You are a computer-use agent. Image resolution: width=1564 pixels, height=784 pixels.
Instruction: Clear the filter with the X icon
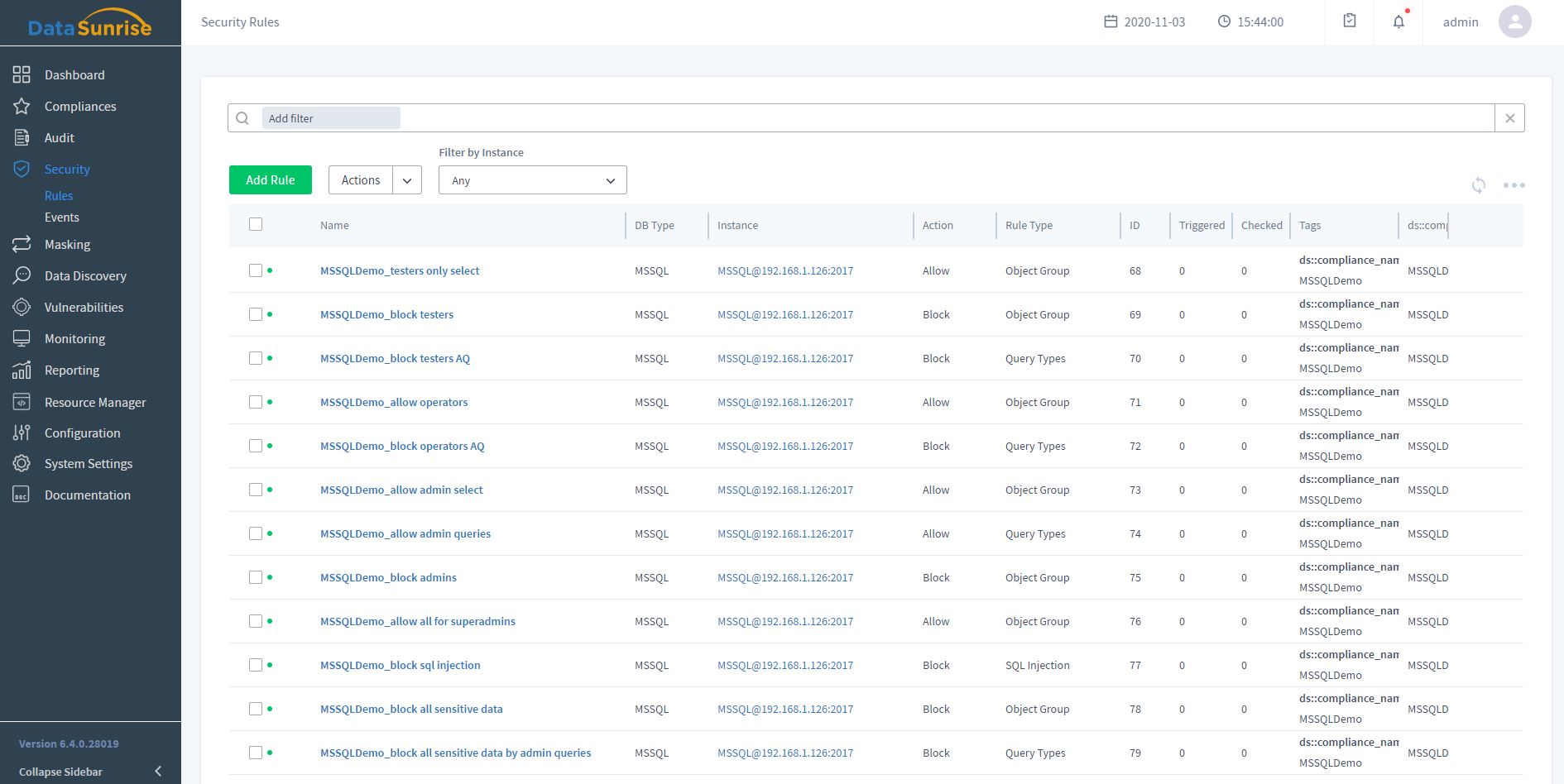pyautogui.click(x=1509, y=118)
